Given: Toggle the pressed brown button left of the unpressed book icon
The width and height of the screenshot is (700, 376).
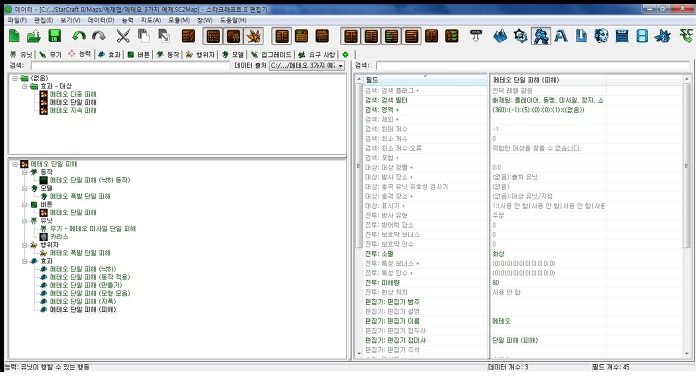Looking at the screenshot, I should 411,36.
